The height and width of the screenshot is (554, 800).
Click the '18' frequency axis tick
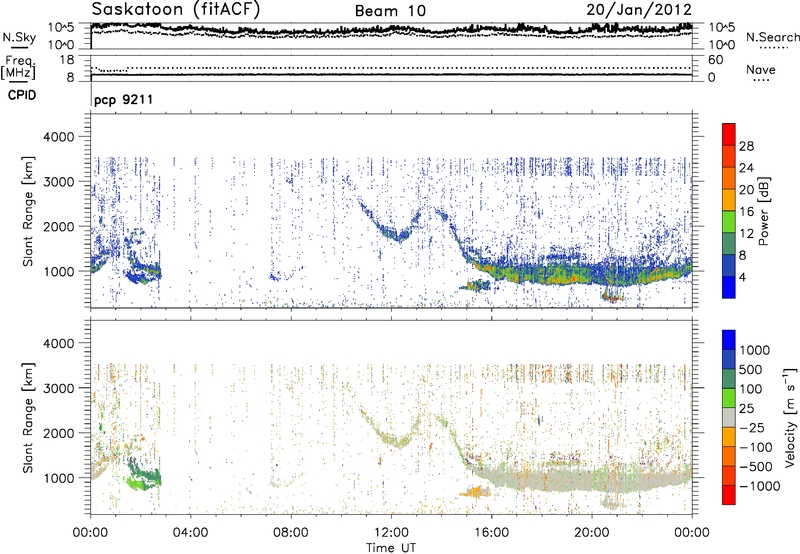tap(67, 60)
